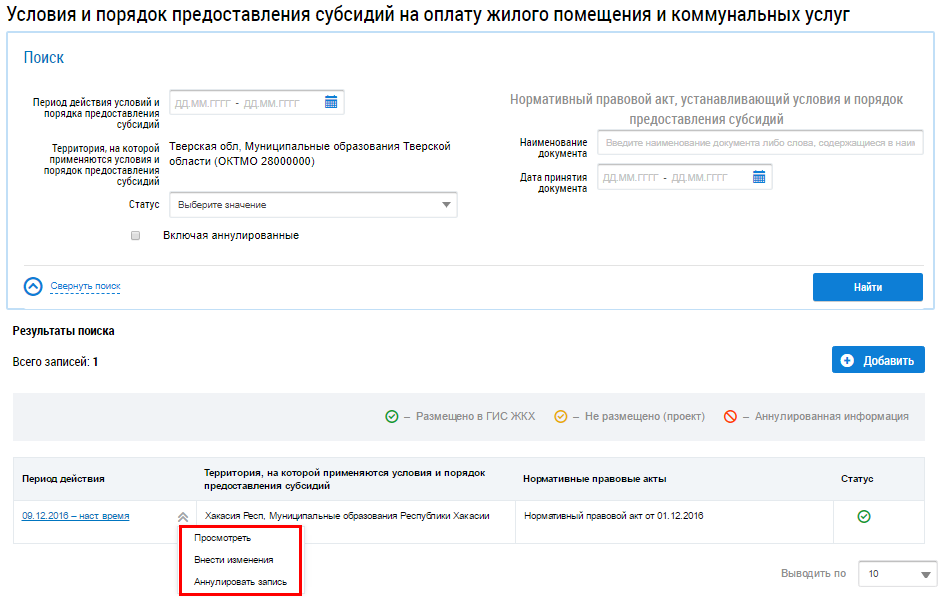The width and height of the screenshot is (940, 600).
Task: Expand the 'Выводить по' page size dropdown
Action: click(897, 574)
